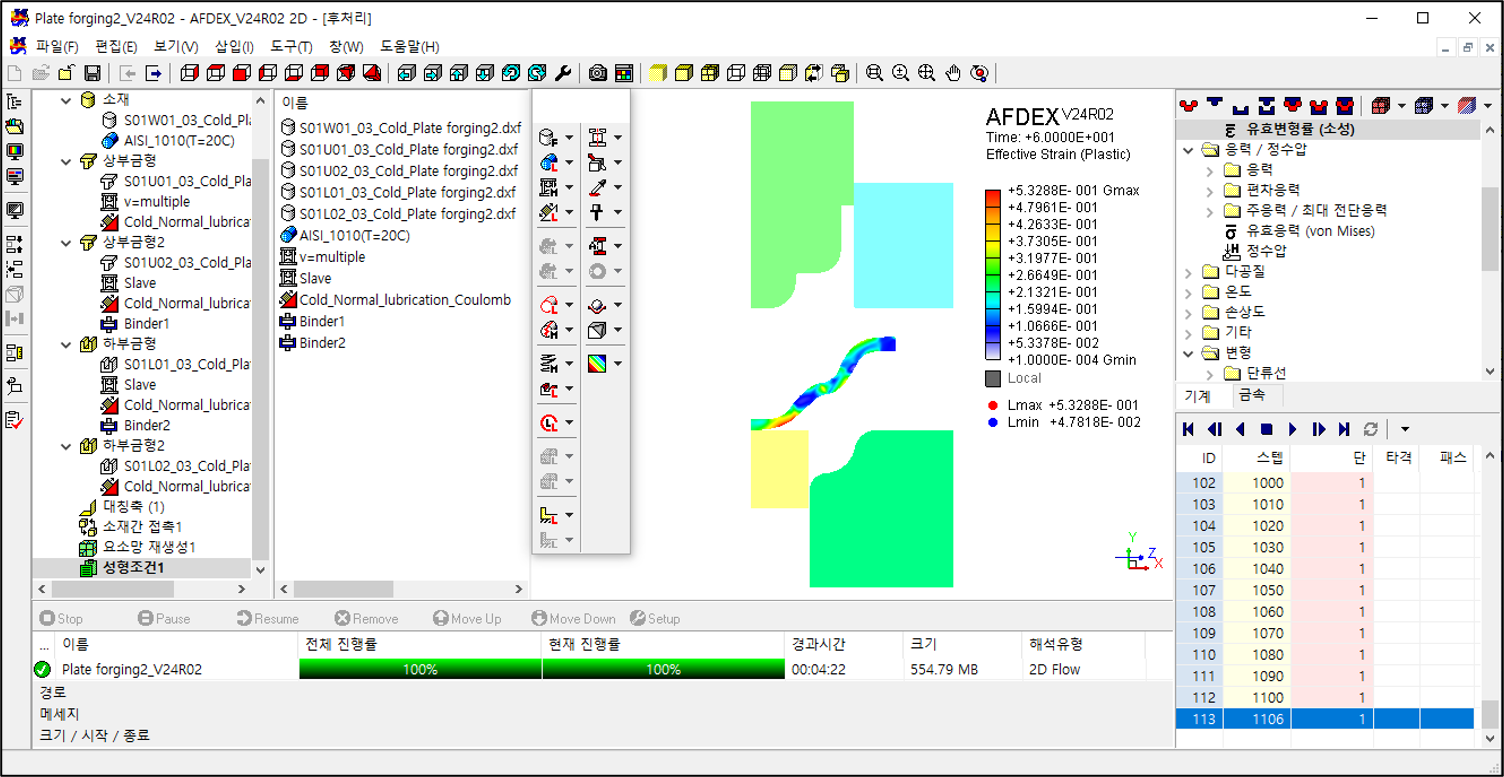Select 유효응력 (von Mises) result item
The width and height of the screenshot is (1504, 777).
(x=1310, y=231)
